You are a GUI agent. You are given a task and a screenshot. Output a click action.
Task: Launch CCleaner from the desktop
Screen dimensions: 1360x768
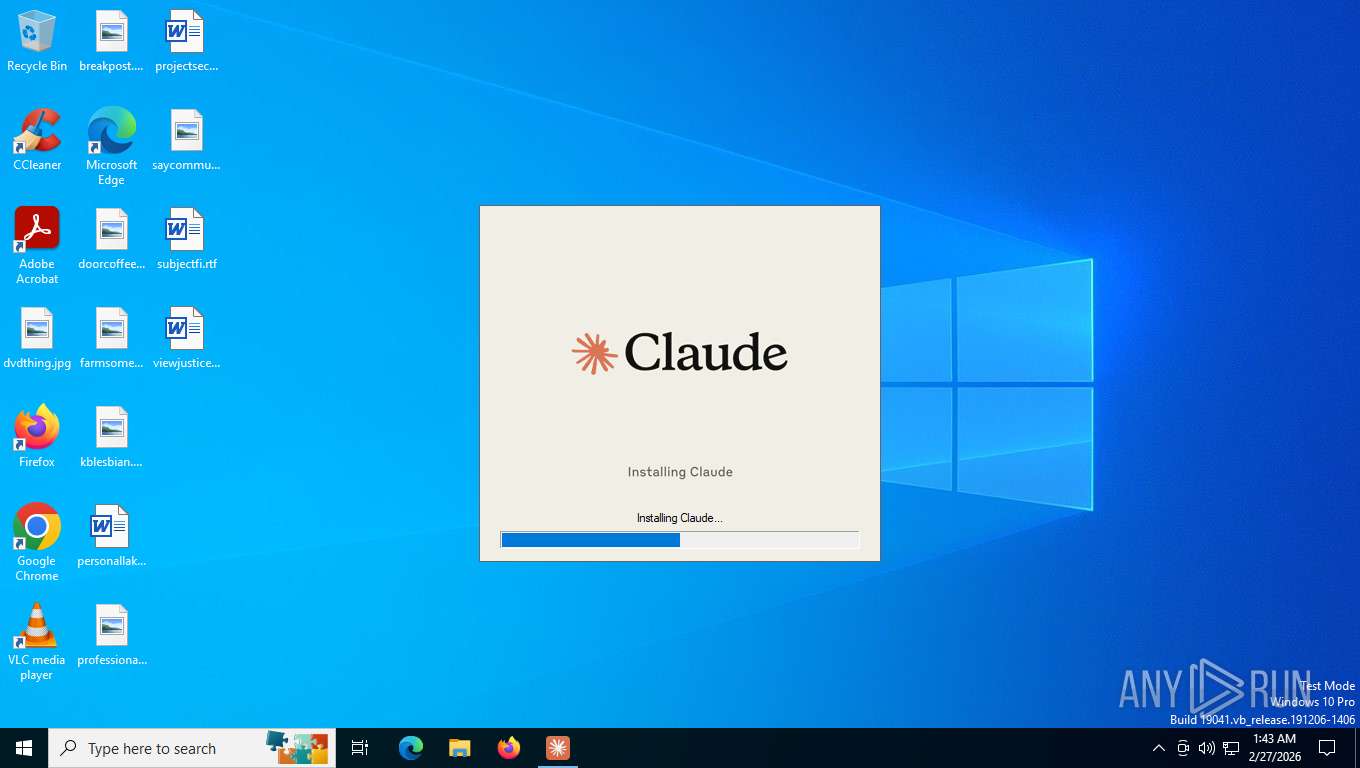[x=37, y=141]
